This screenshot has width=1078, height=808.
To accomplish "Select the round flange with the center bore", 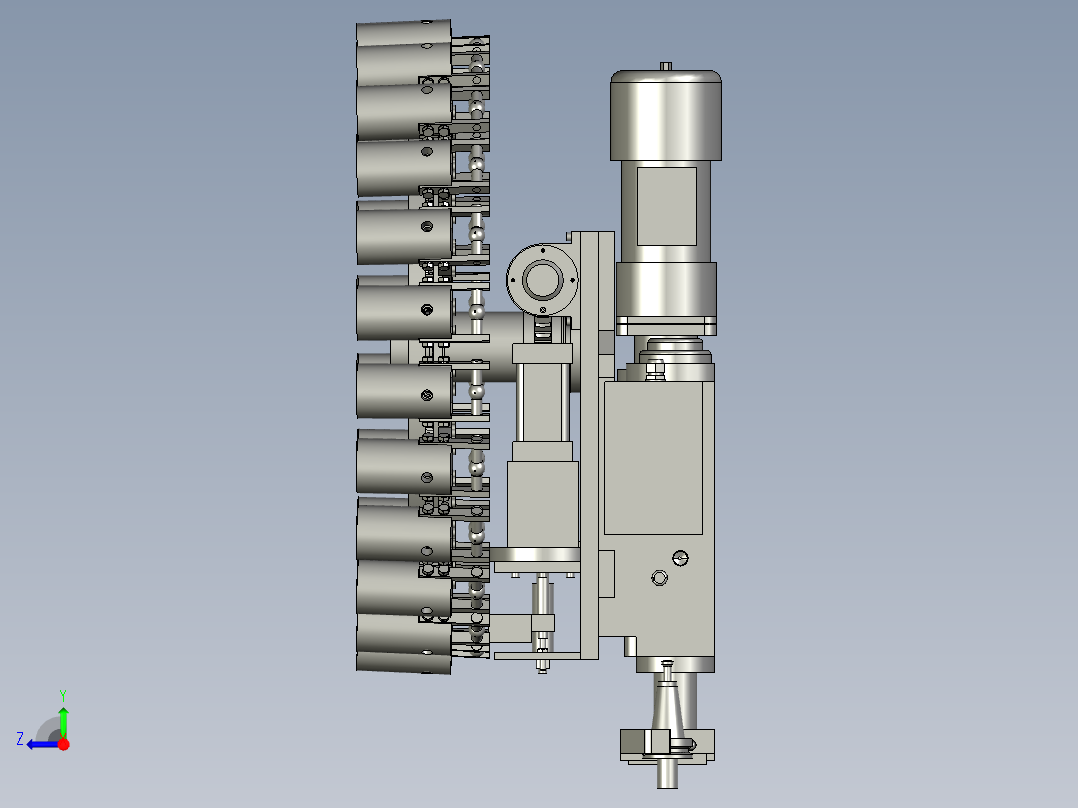I will (x=542, y=279).
